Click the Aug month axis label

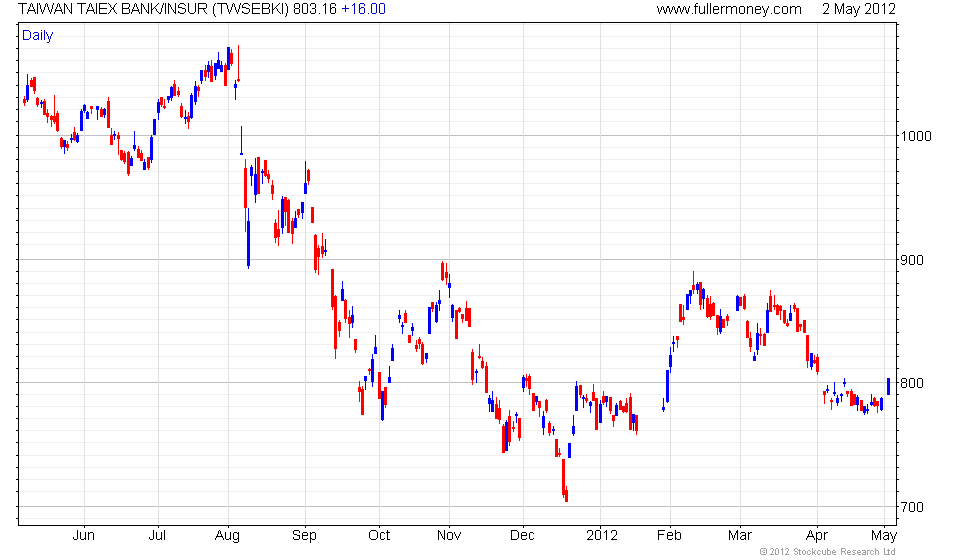(228, 536)
